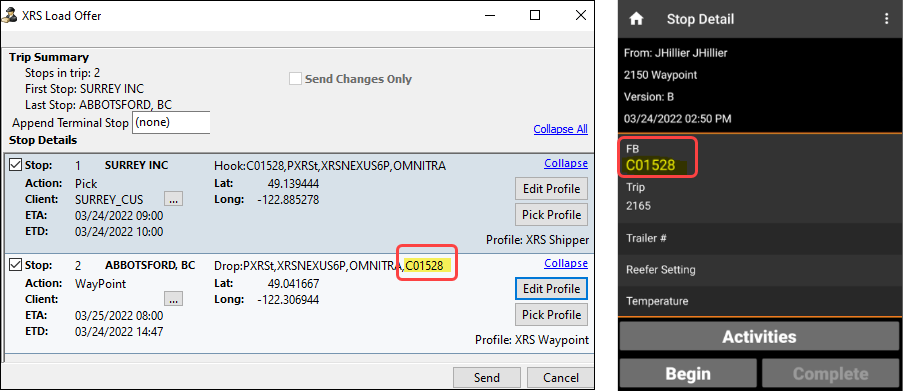Tap the 03/24/2022 02:50 PM timestamp
The height and width of the screenshot is (391, 903).
tap(678, 119)
